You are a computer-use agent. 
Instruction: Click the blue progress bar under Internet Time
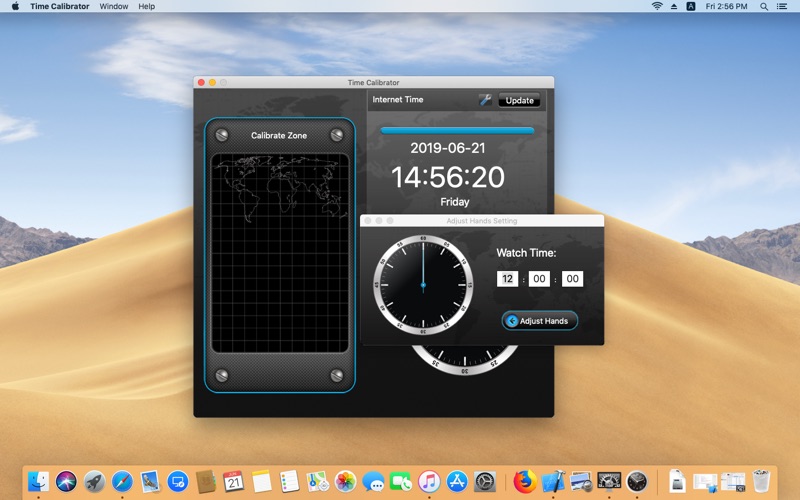(x=457, y=131)
